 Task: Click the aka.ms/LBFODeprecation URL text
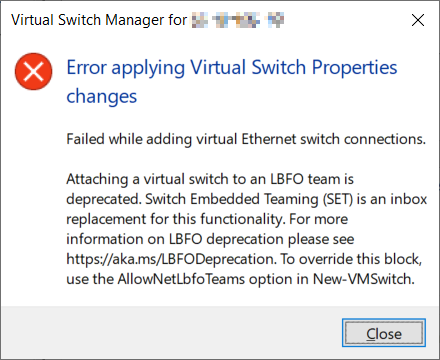click(171, 259)
